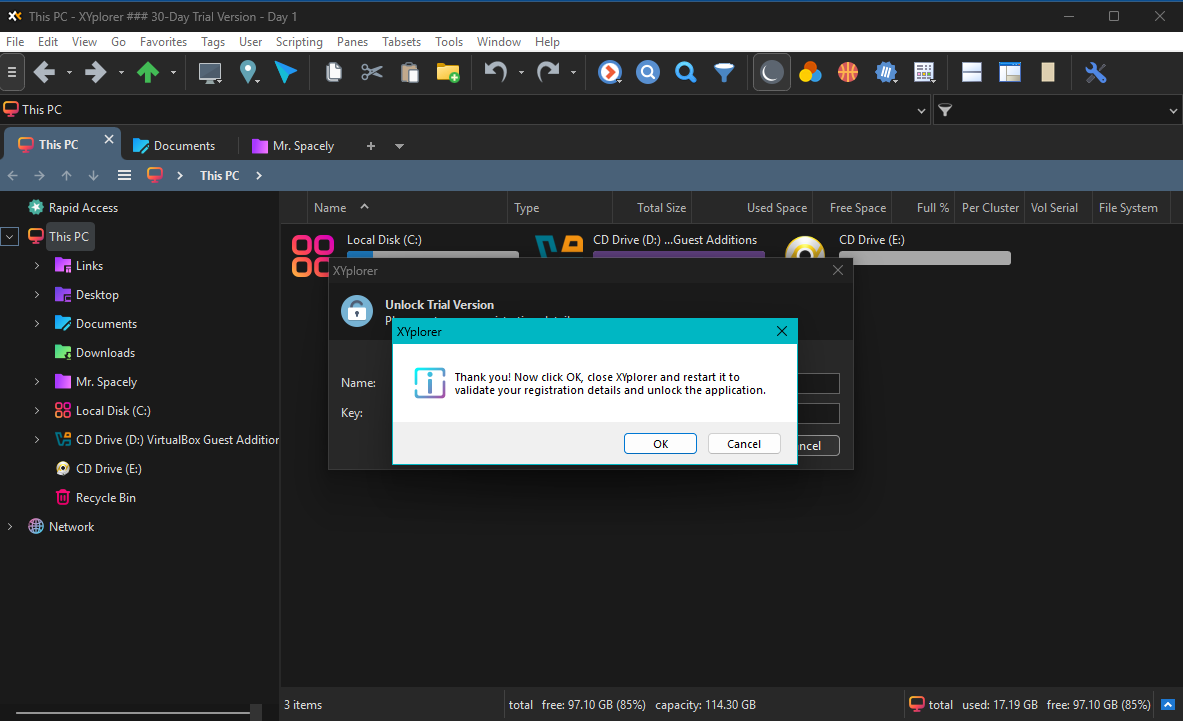Image resolution: width=1183 pixels, height=721 pixels.
Task: Click the This PC monitor toolbar icon
Action: pos(210,72)
